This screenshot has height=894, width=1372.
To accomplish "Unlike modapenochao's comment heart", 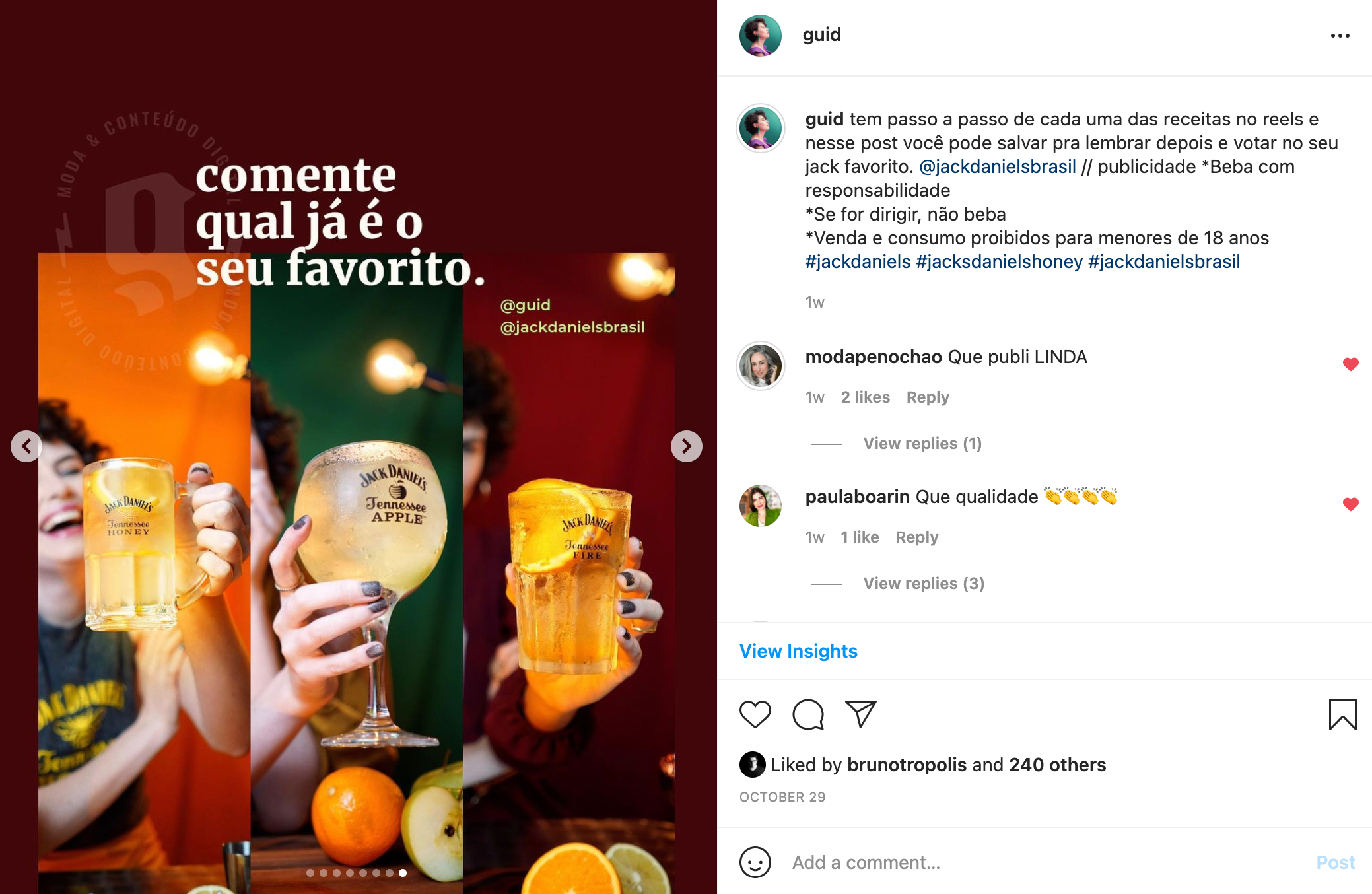I will coord(1350,364).
